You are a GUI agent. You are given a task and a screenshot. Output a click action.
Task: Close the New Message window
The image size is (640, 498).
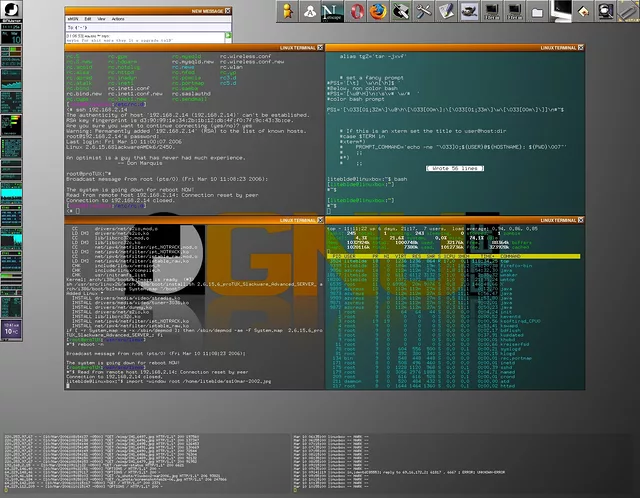click(x=226, y=9)
